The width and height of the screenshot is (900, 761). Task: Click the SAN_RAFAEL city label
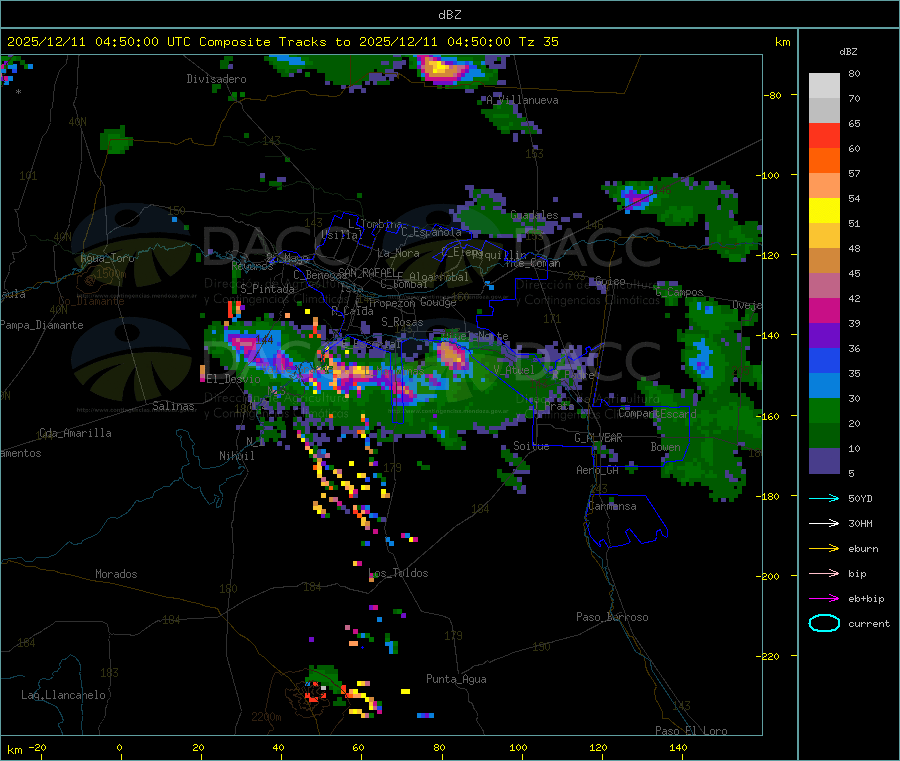click(367, 273)
